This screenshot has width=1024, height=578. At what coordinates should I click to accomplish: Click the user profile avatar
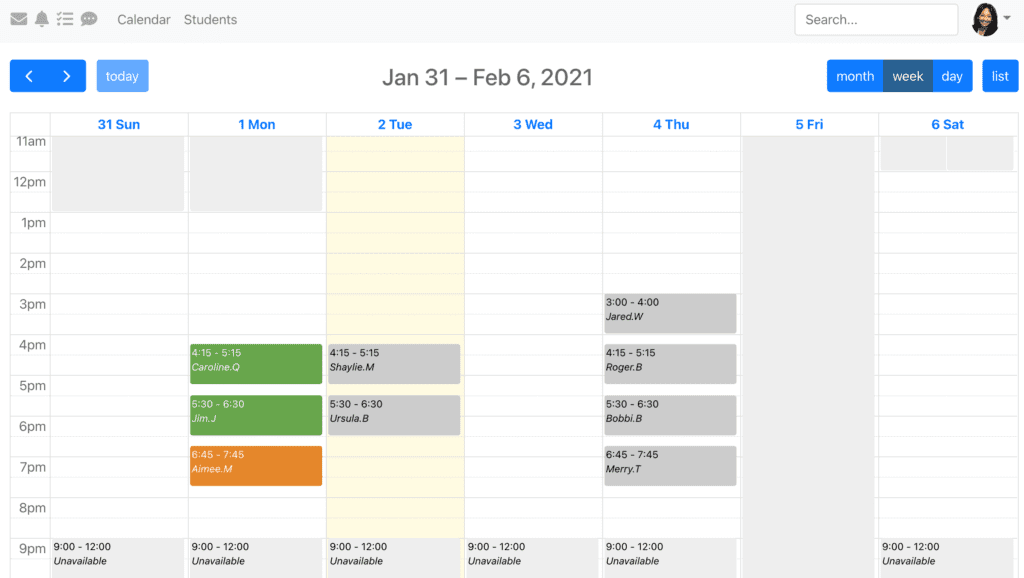pos(985,19)
